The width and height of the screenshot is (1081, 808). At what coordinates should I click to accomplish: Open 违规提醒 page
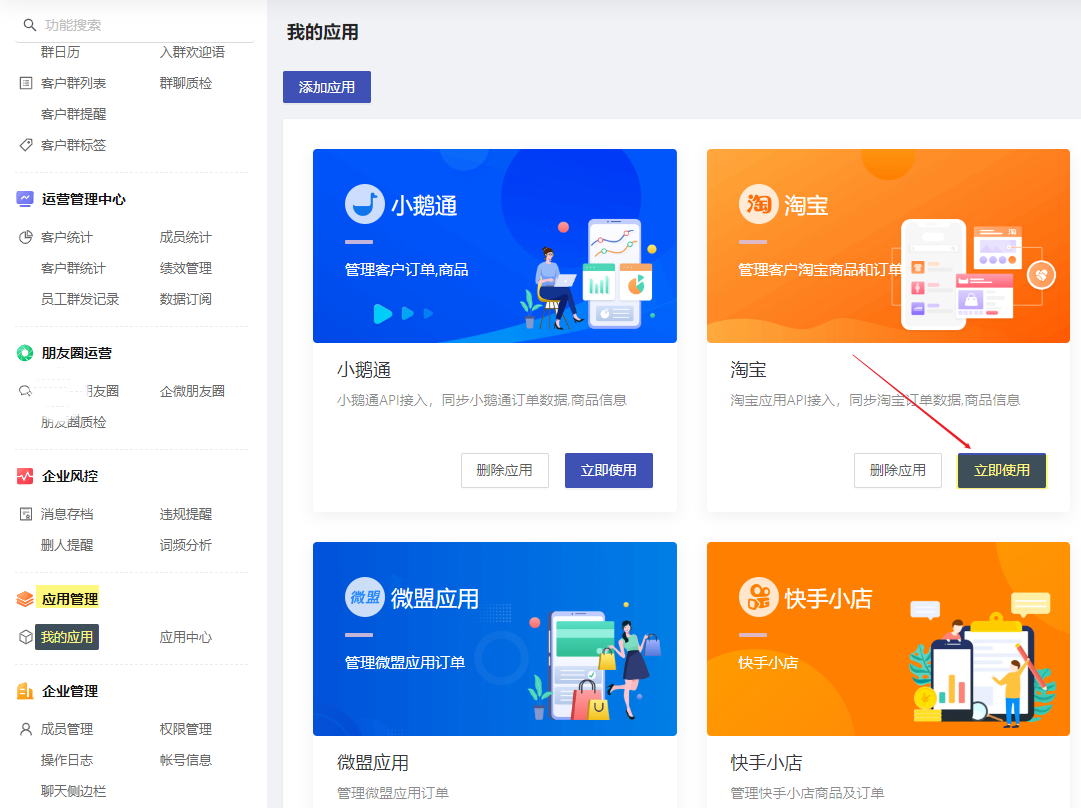186,514
